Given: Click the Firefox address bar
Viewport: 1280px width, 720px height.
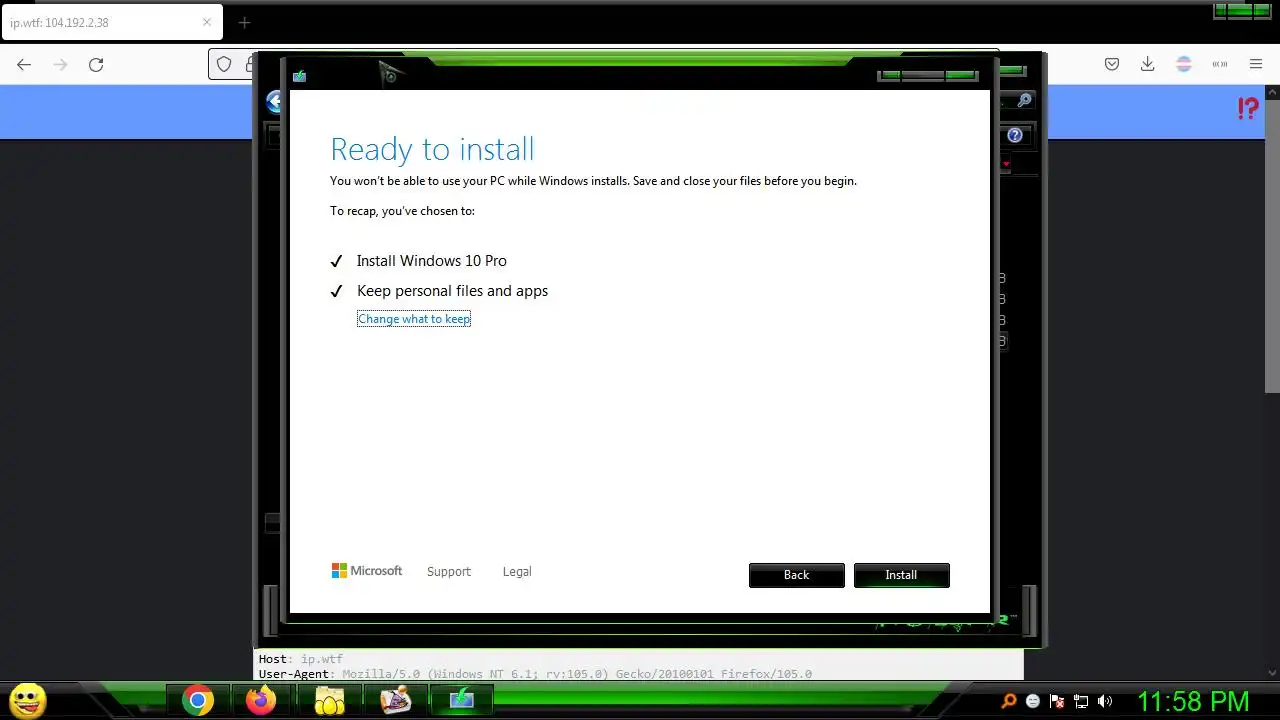Looking at the screenshot, I should (604, 64).
